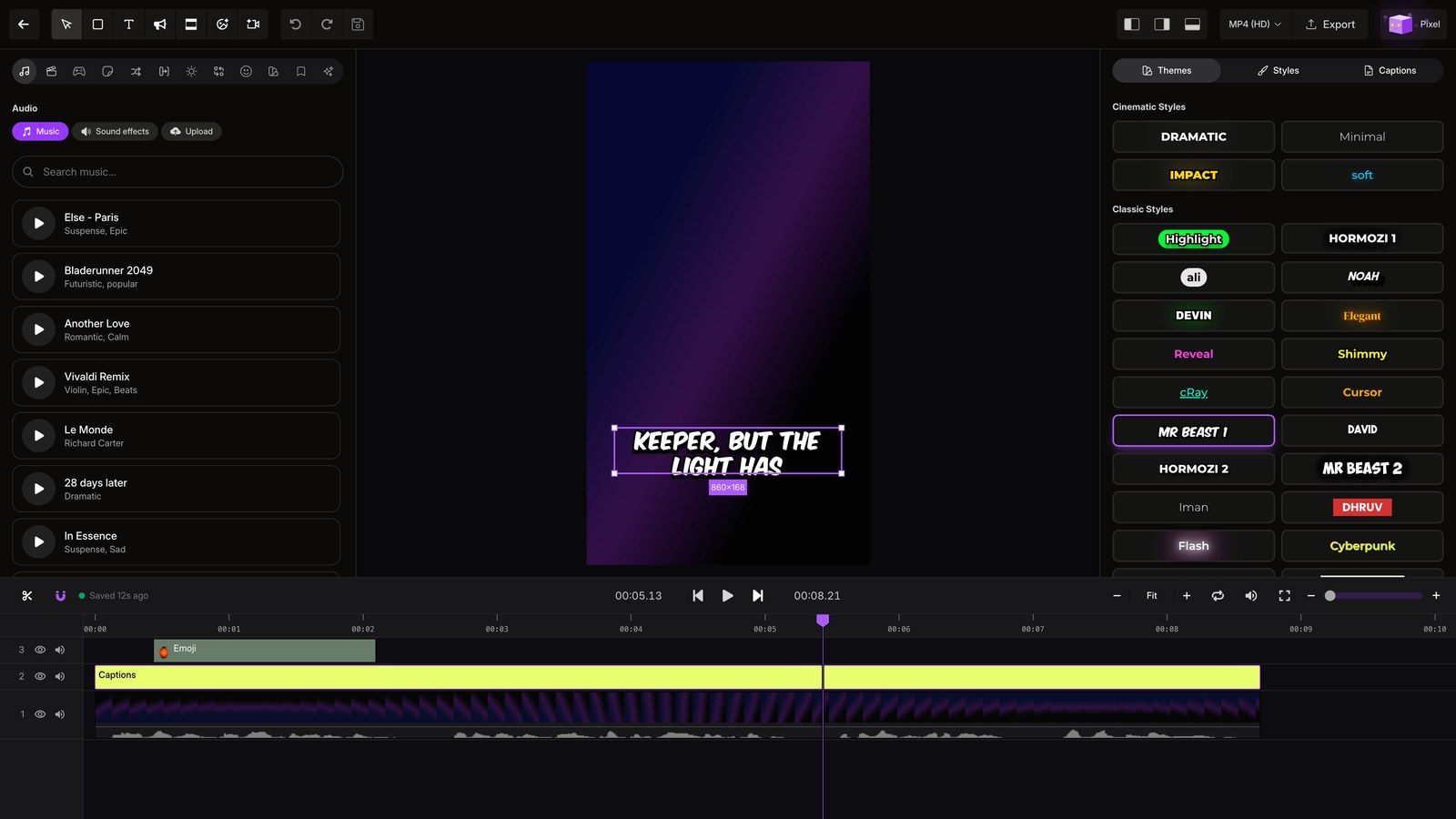Image resolution: width=1456 pixels, height=819 pixels.
Task: Open the emoji smiley panel icon
Action: click(x=246, y=71)
